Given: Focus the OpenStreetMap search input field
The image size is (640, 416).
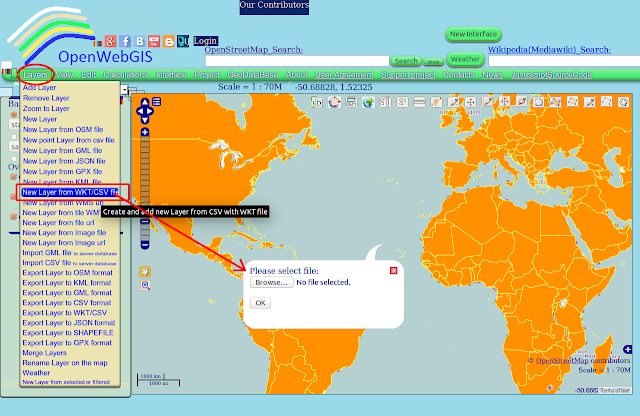Looking at the screenshot, I should pyautogui.click(x=297, y=61).
